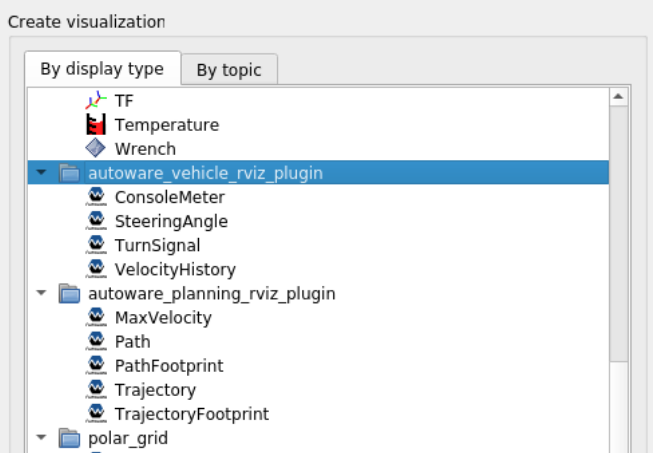Click the ConsoleMeter plugin icon
This screenshot has height=453, width=653.
point(96,197)
